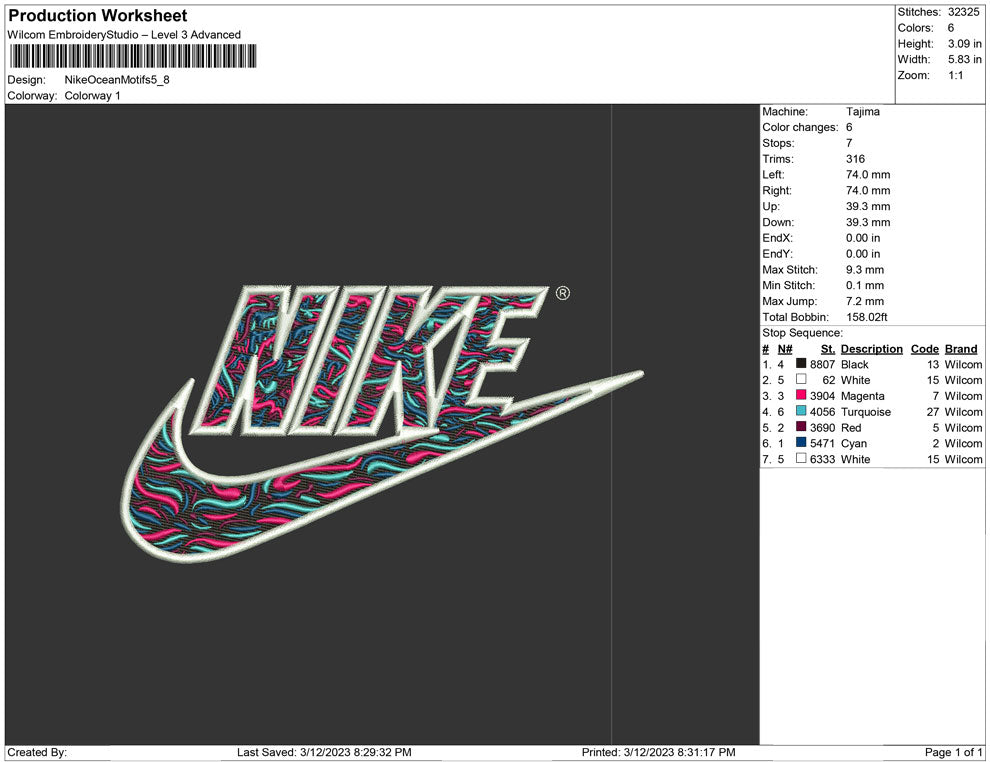
Task: Click the Nike embroidery design preview
Action: [x=382, y=424]
